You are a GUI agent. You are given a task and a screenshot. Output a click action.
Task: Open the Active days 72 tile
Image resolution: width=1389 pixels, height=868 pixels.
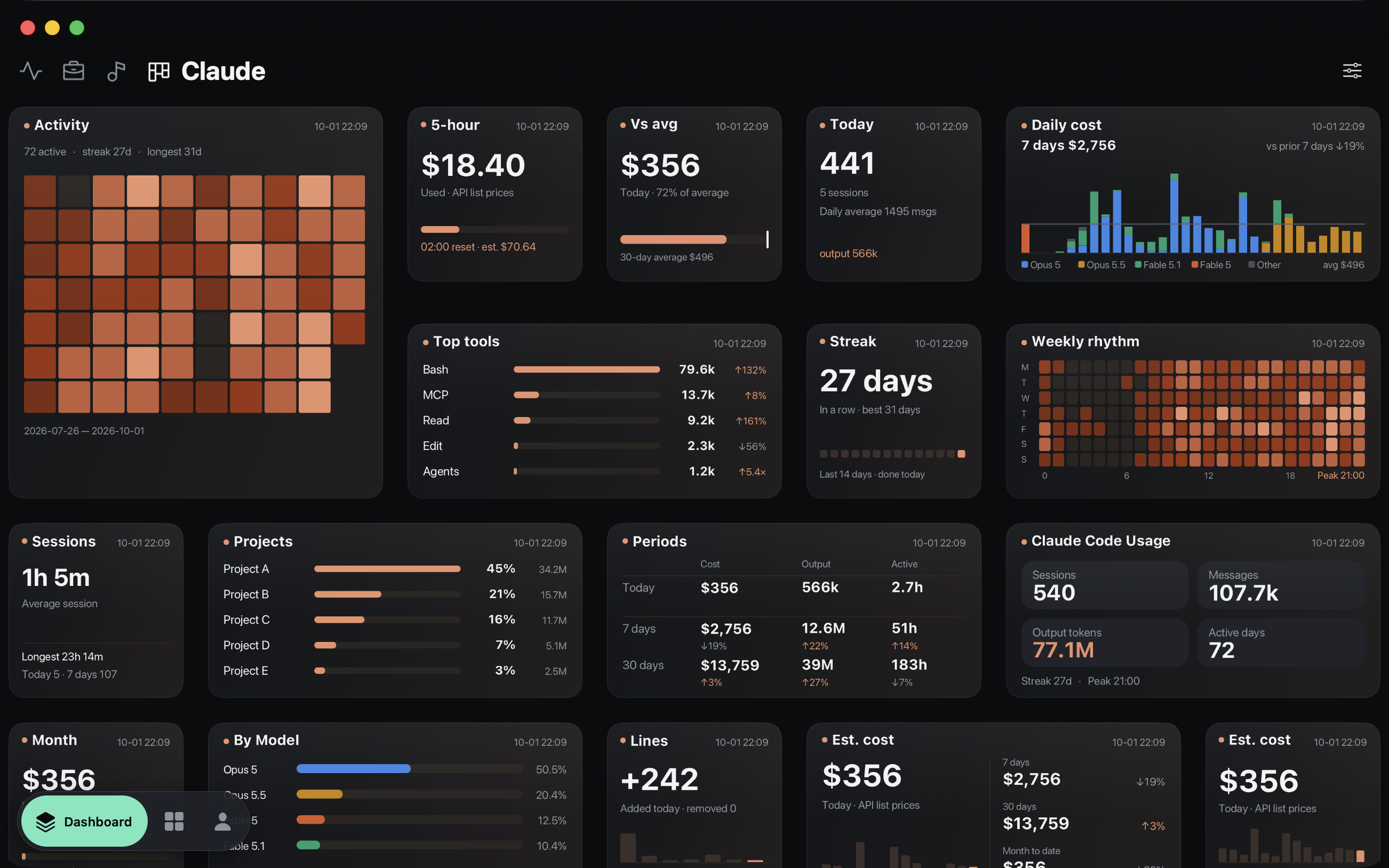[x=1280, y=642]
